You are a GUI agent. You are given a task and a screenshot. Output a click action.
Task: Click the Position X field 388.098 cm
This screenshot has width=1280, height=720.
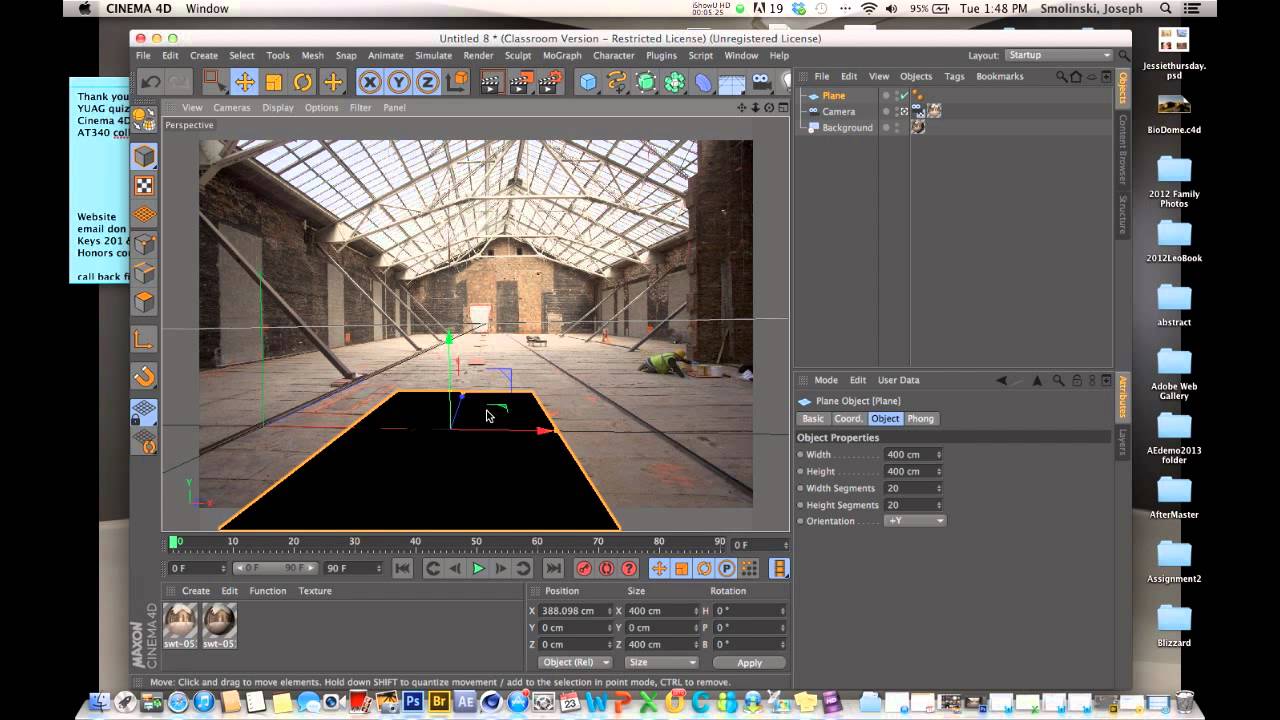coord(576,611)
